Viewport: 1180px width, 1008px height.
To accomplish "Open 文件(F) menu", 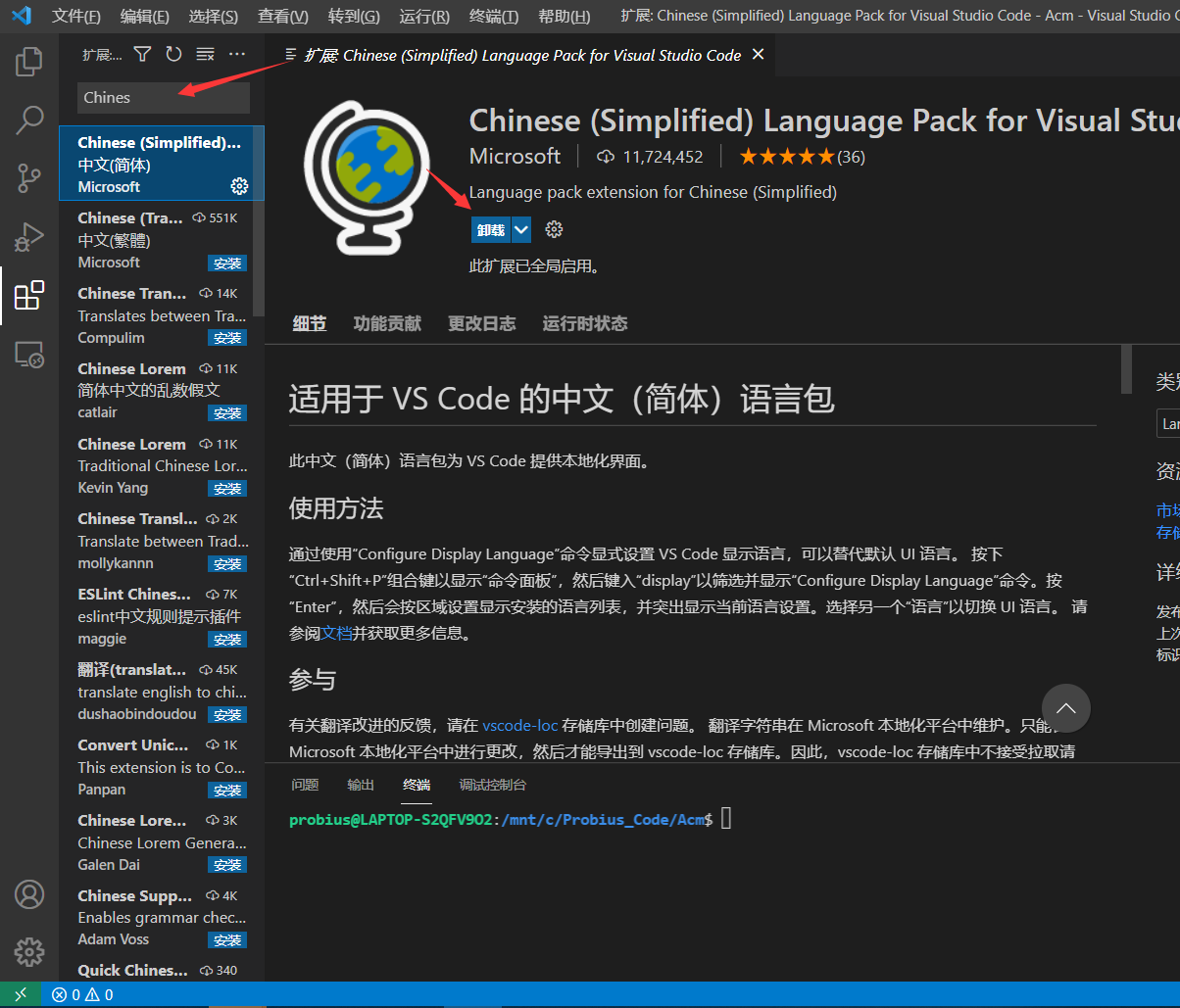I will [x=76, y=17].
